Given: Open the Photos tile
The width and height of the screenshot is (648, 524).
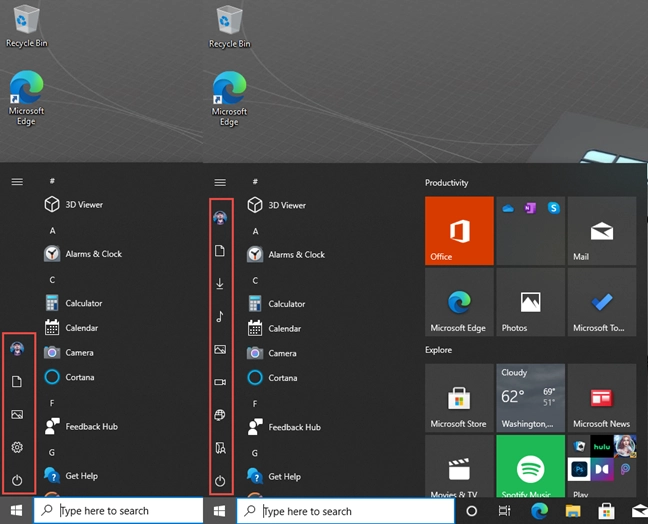Looking at the screenshot, I should [530, 302].
